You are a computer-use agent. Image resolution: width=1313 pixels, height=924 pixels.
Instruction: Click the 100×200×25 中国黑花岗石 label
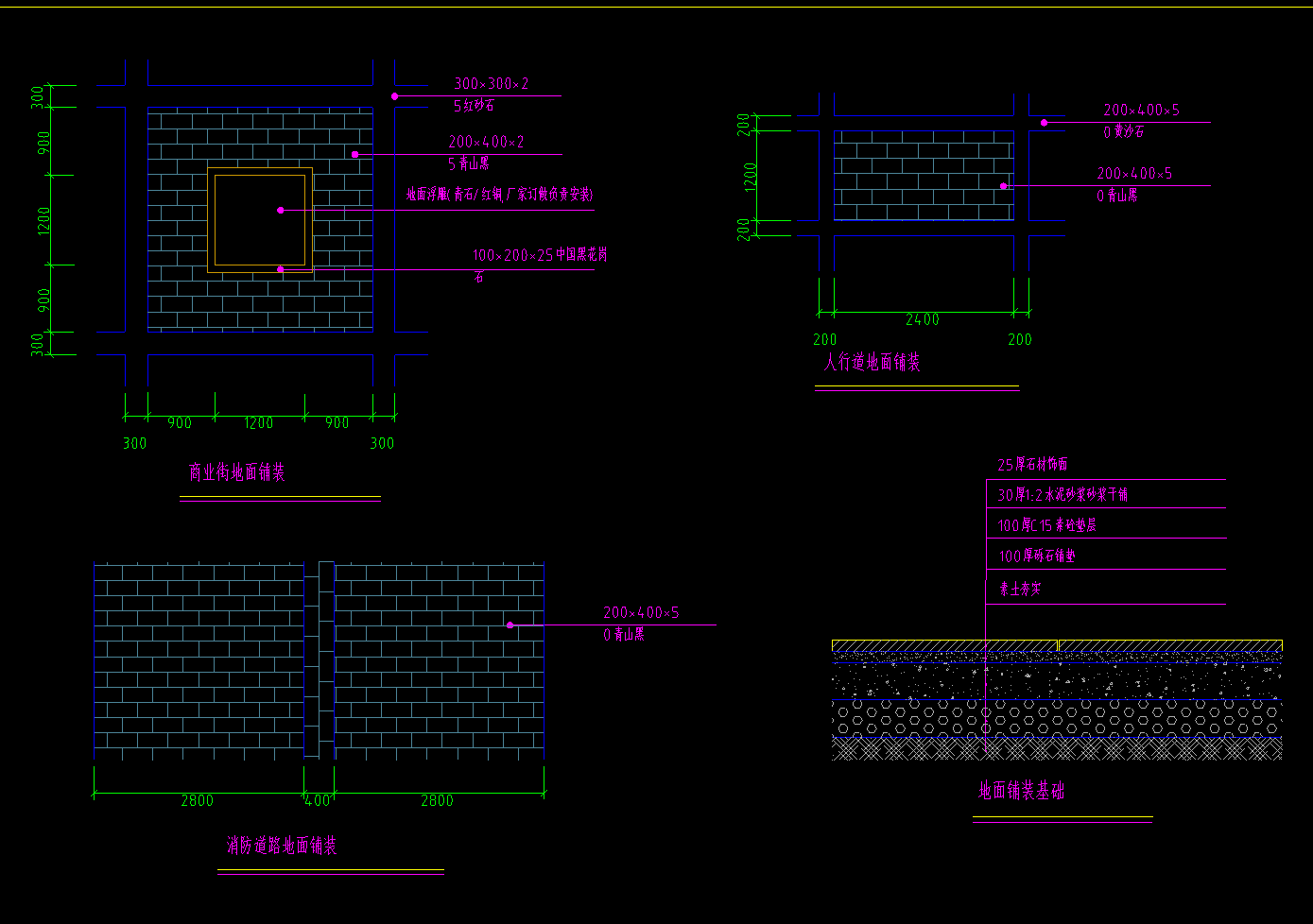point(539,255)
